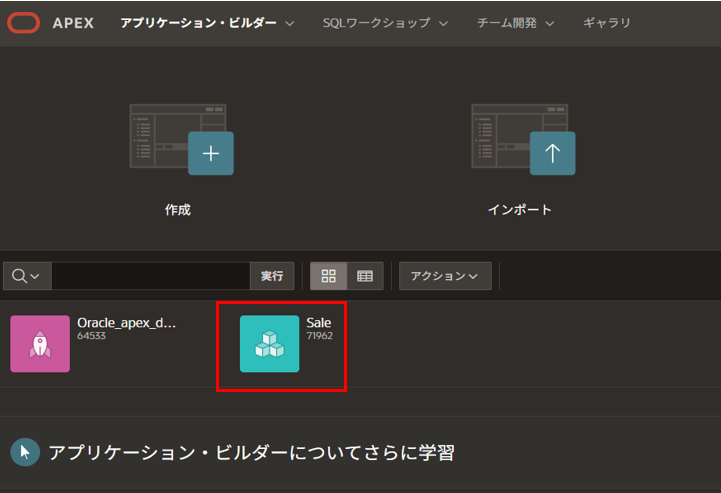
Task: Open the pink rocket Oracle_apex_d... app icon
Action: [x=40, y=344]
